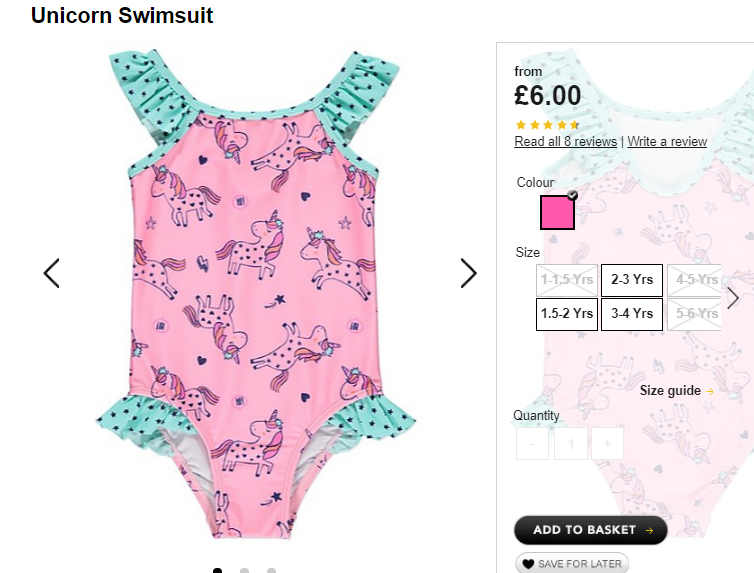
Task: Decrease quantity with the minus button
Action: 532,443
